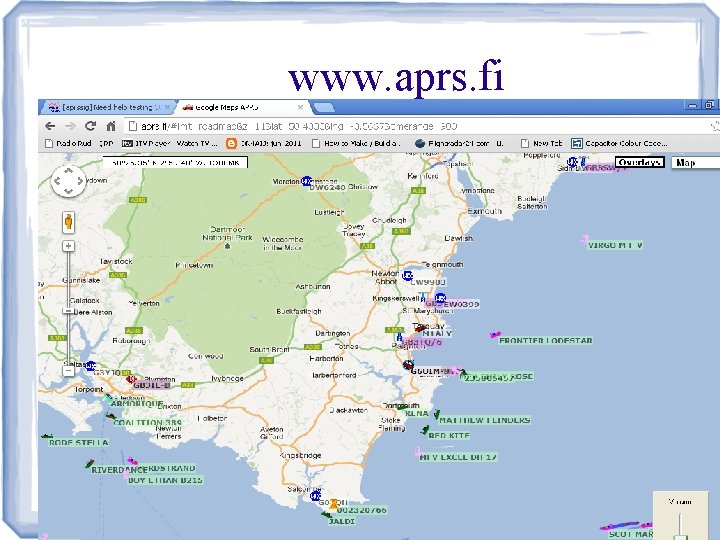
Task: Click the Overlays button on the map
Action: [x=639, y=162]
